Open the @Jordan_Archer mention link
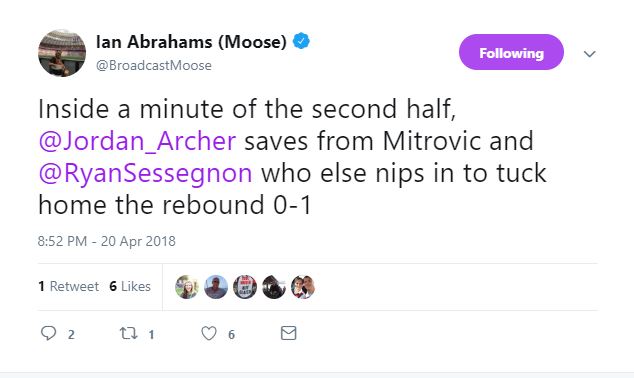 [x=137, y=141]
